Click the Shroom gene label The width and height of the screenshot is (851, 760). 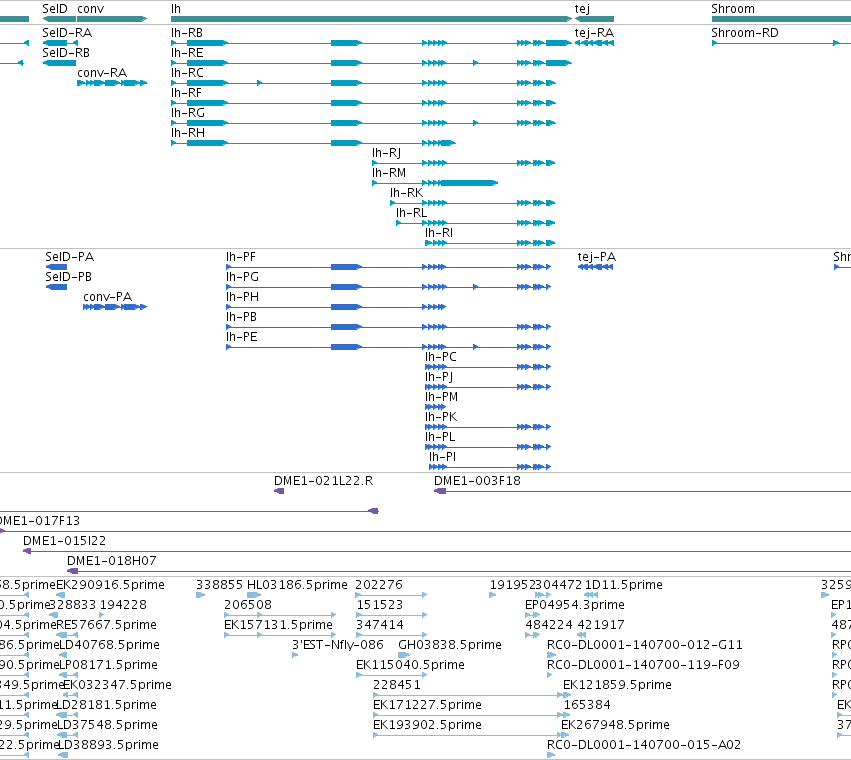[733, 9]
